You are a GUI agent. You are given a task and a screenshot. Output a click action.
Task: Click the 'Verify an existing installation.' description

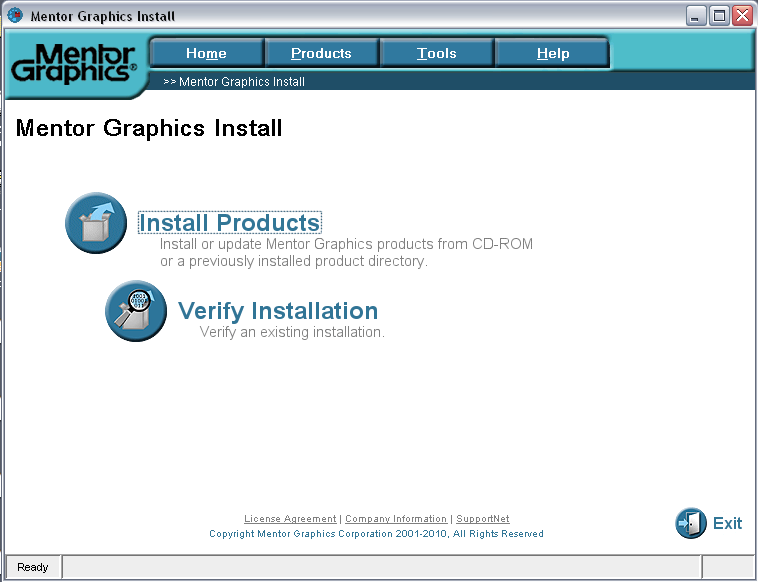click(x=292, y=332)
